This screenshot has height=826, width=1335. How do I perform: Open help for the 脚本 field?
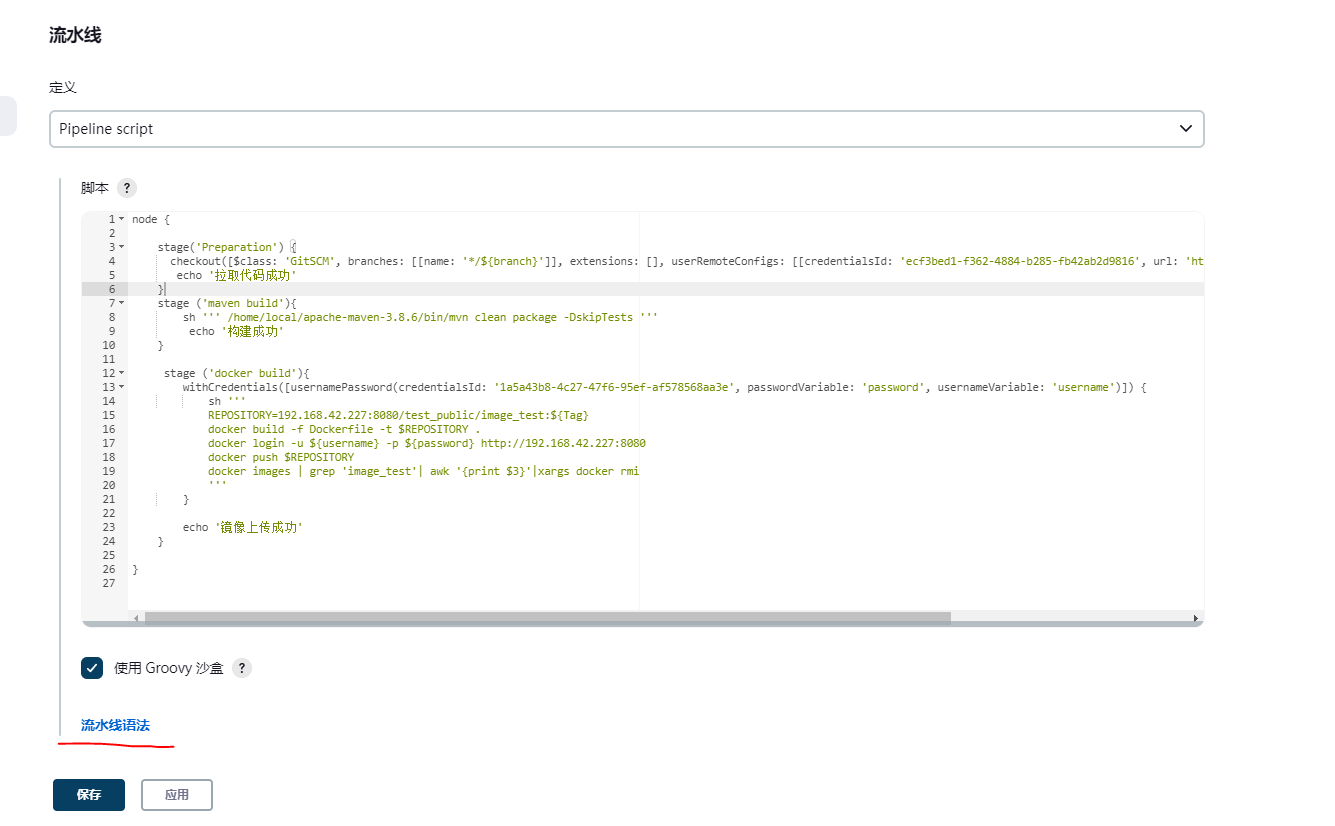[127, 188]
